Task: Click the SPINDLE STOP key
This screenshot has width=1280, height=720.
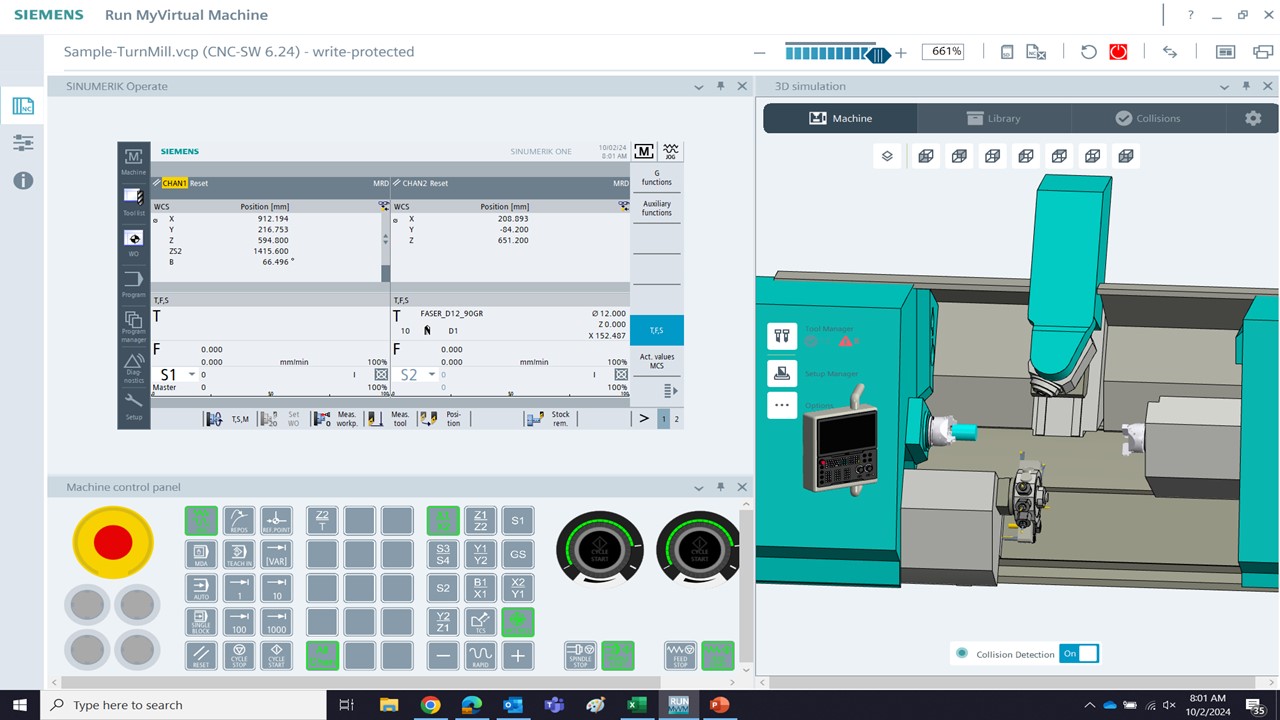Action: pyautogui.click(x=580, y=655)
